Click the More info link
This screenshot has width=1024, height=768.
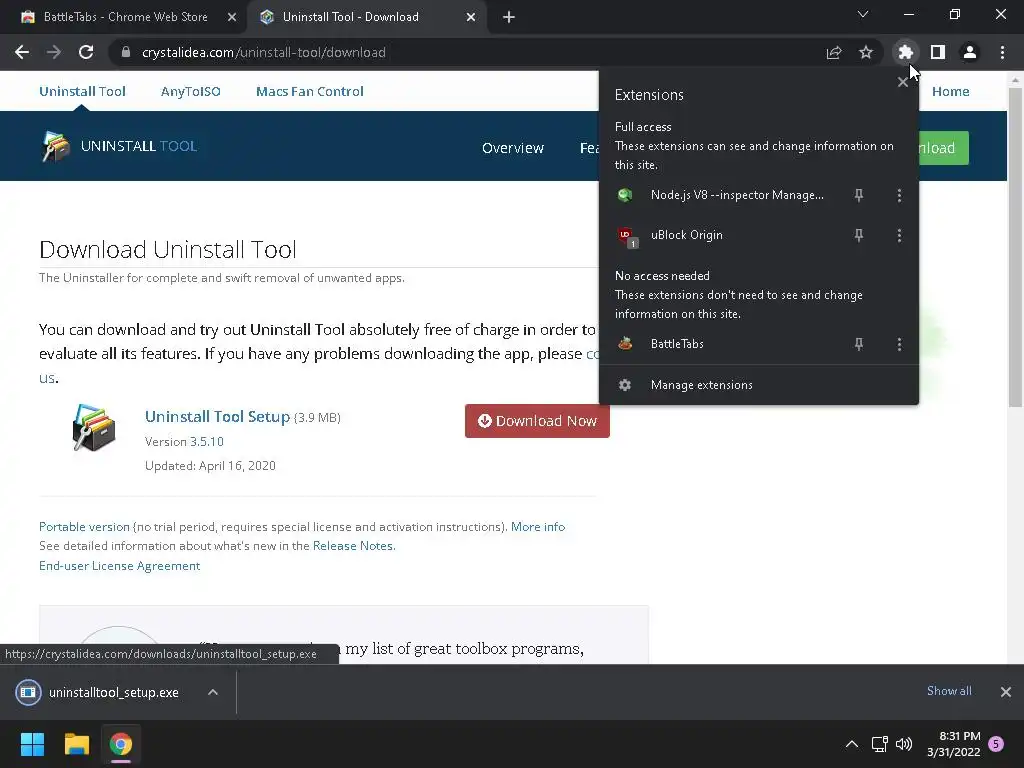pyautogui.click(x=537, y=526)
